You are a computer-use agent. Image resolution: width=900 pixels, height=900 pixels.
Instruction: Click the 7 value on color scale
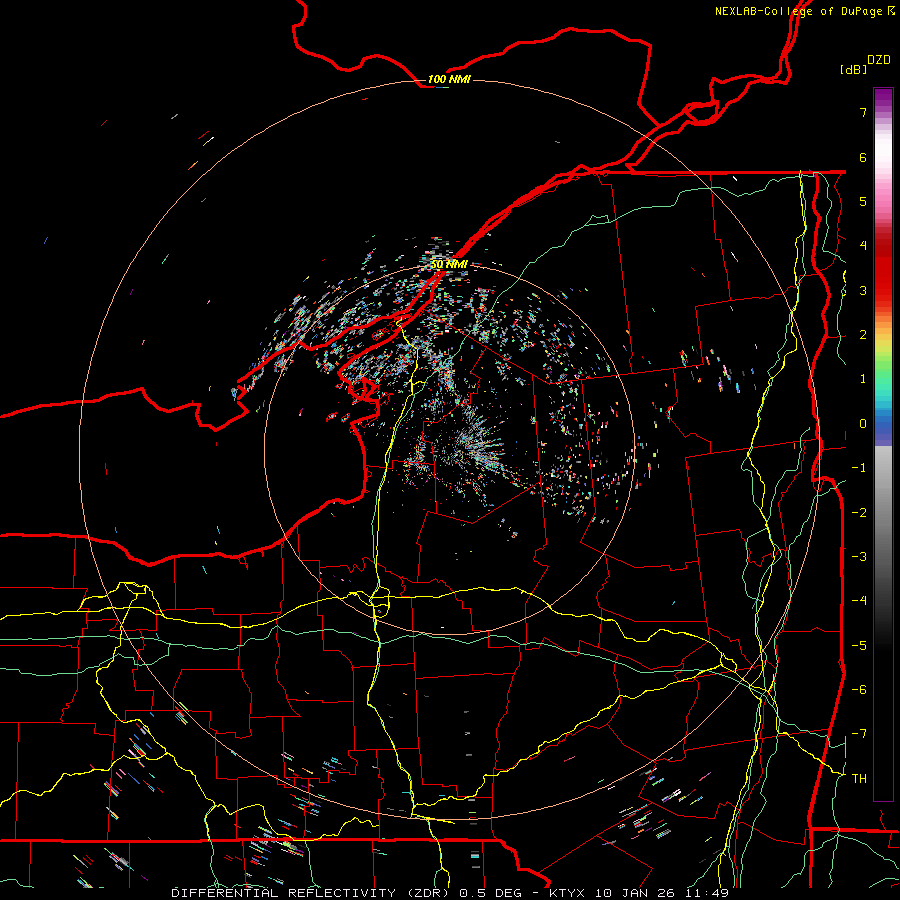pos(863,112)
